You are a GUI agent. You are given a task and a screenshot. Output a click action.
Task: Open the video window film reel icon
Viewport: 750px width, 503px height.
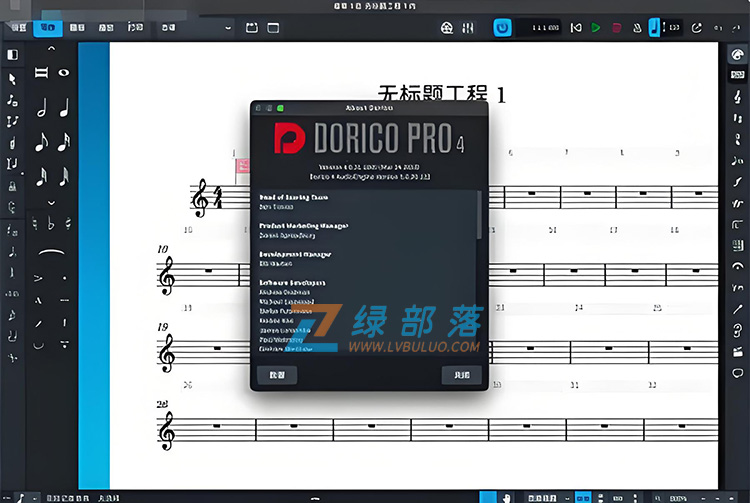click(x=447, y=28)
